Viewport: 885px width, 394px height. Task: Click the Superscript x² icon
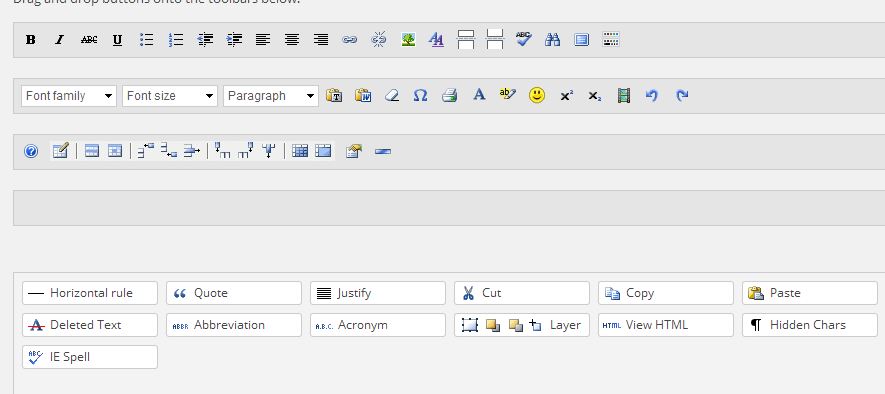click(566, 95)
